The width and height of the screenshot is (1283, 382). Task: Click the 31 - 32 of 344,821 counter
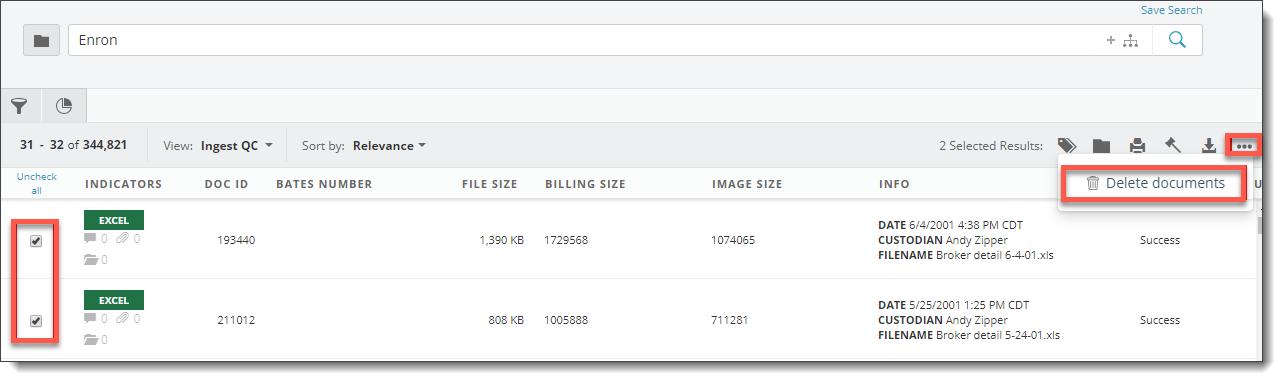[73, 145]
